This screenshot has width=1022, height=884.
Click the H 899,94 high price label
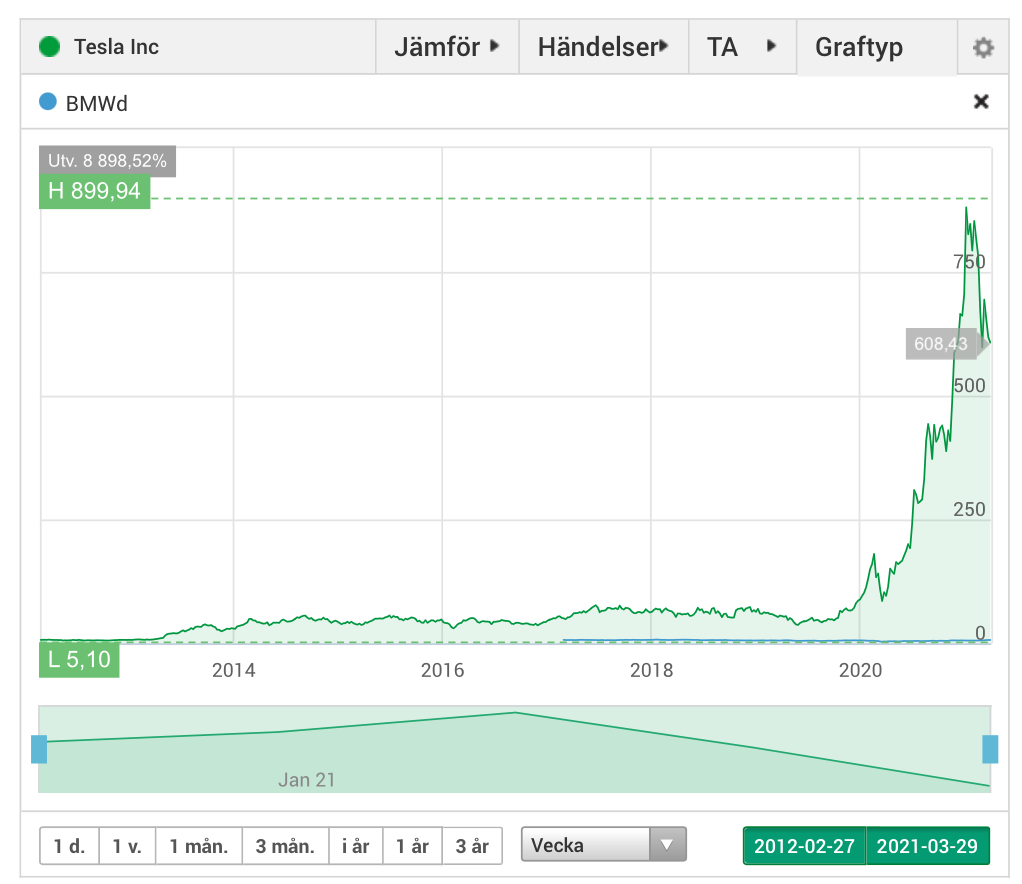[x=95, y=191]
